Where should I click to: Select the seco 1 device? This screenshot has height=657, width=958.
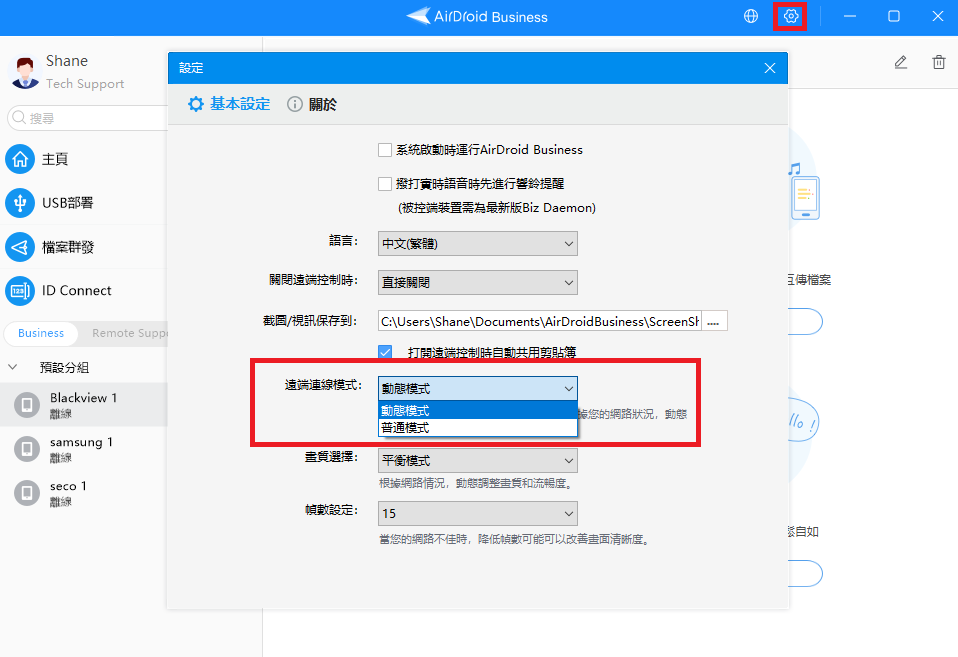[84, 493]
